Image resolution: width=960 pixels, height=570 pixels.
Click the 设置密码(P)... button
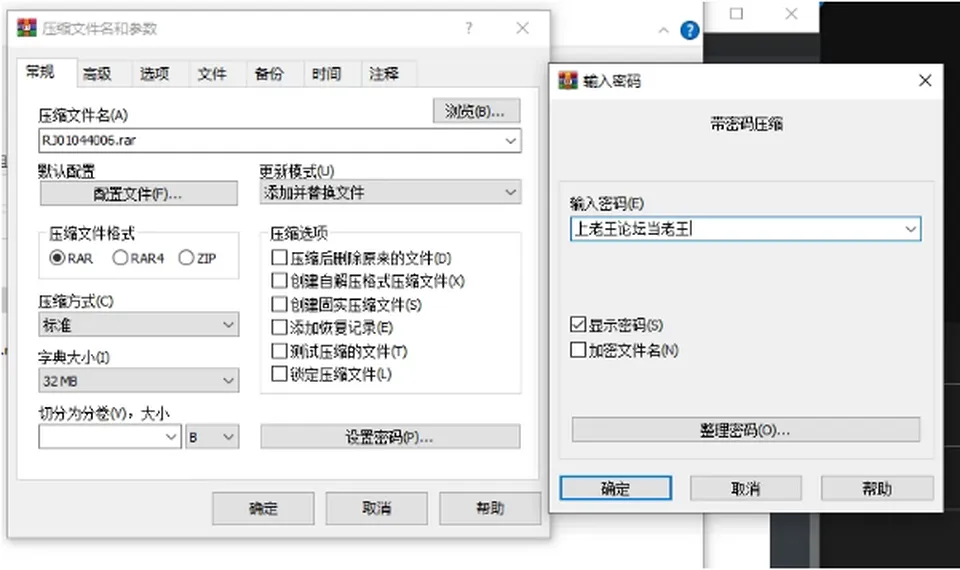pos(390,437)
